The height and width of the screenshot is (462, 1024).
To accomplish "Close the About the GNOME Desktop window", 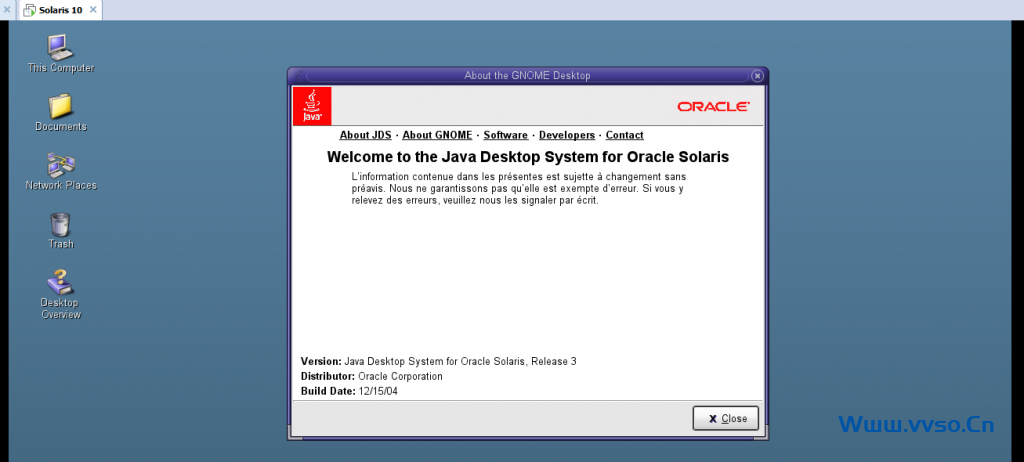I will click(x=757, y=76).
